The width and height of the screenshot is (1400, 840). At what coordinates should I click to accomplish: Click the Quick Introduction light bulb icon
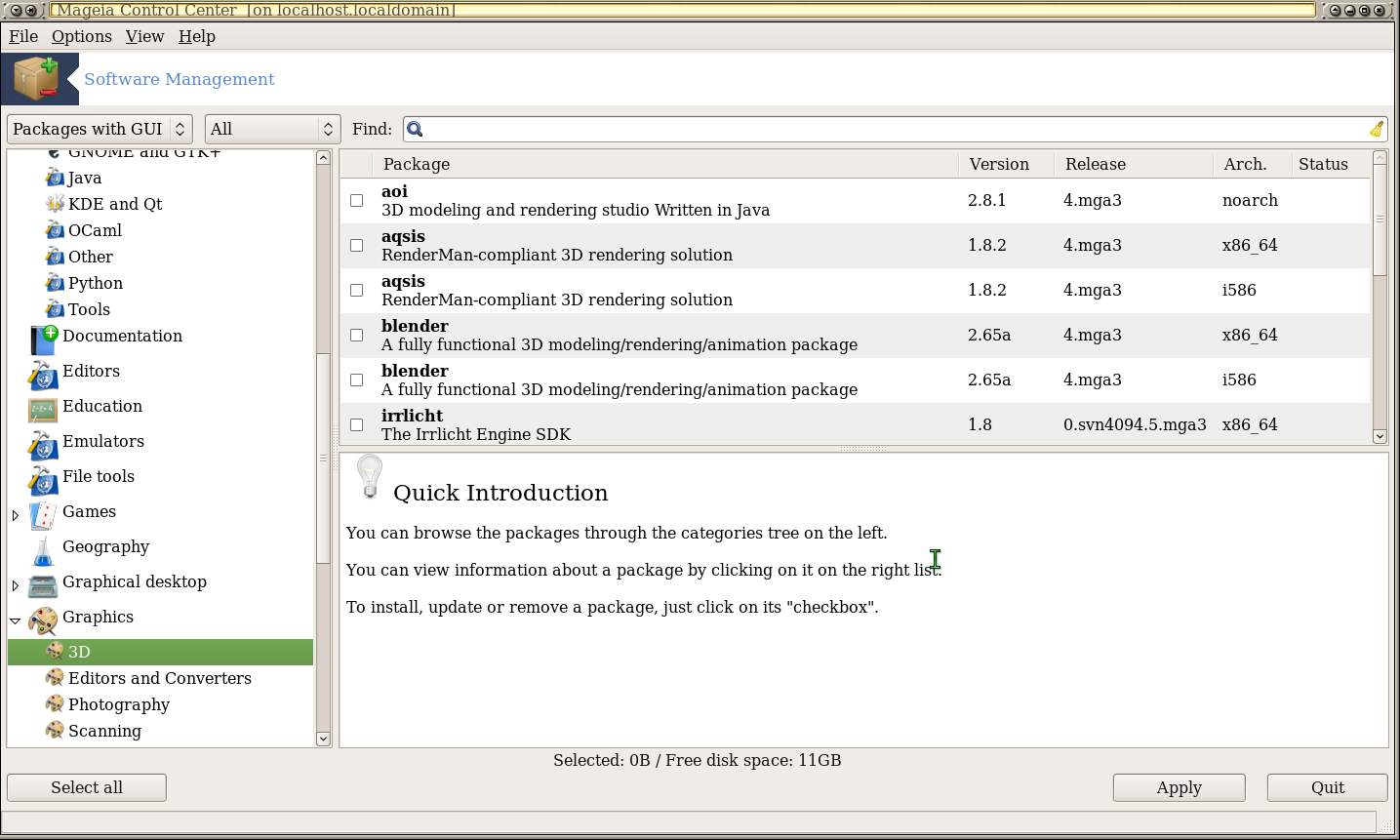(370, 477)
